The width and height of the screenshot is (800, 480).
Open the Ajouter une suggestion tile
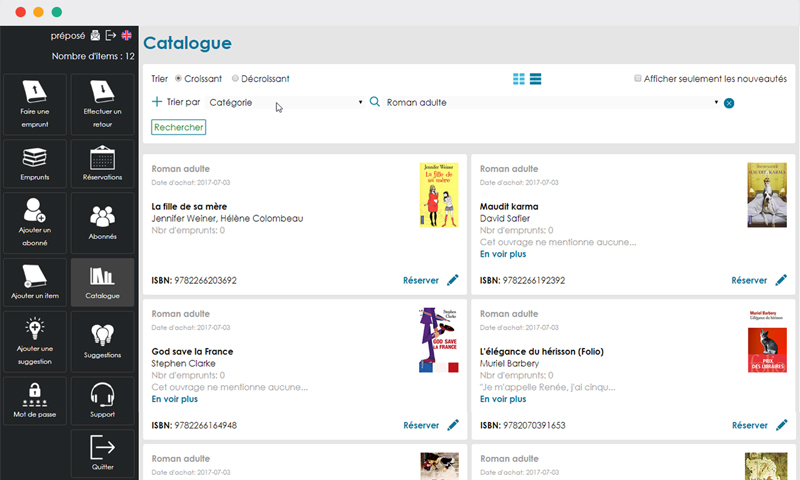(35, 341)
